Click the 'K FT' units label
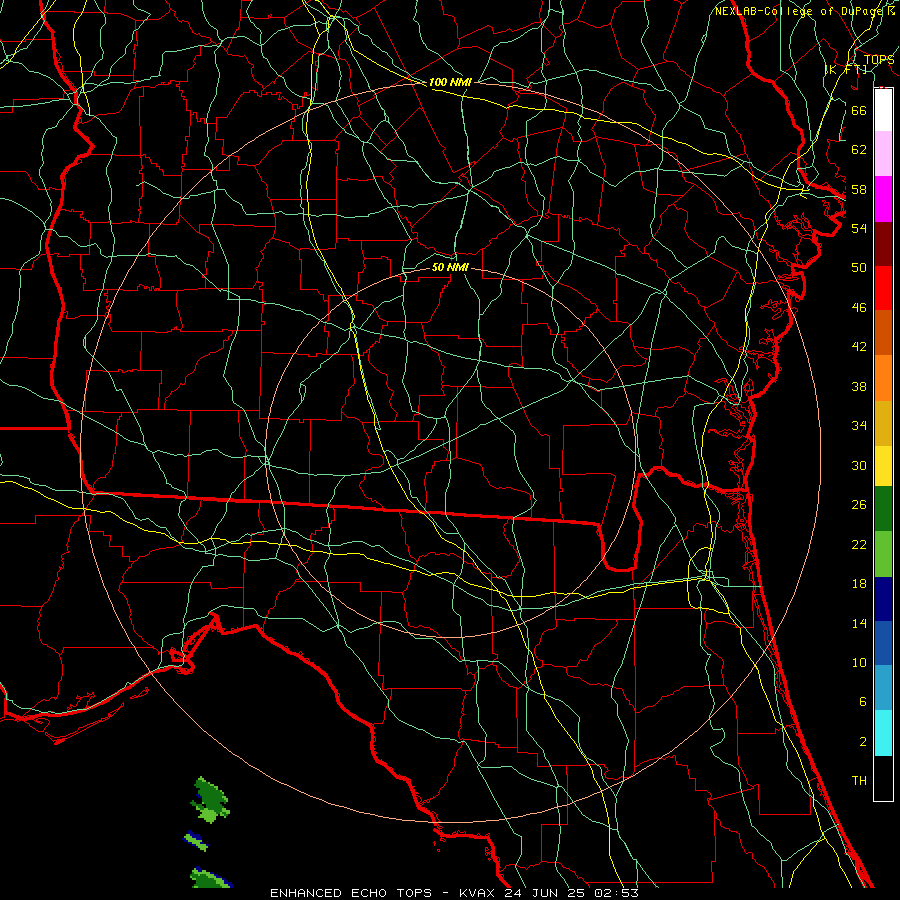900x900 pixels. [x=846, y=69]
